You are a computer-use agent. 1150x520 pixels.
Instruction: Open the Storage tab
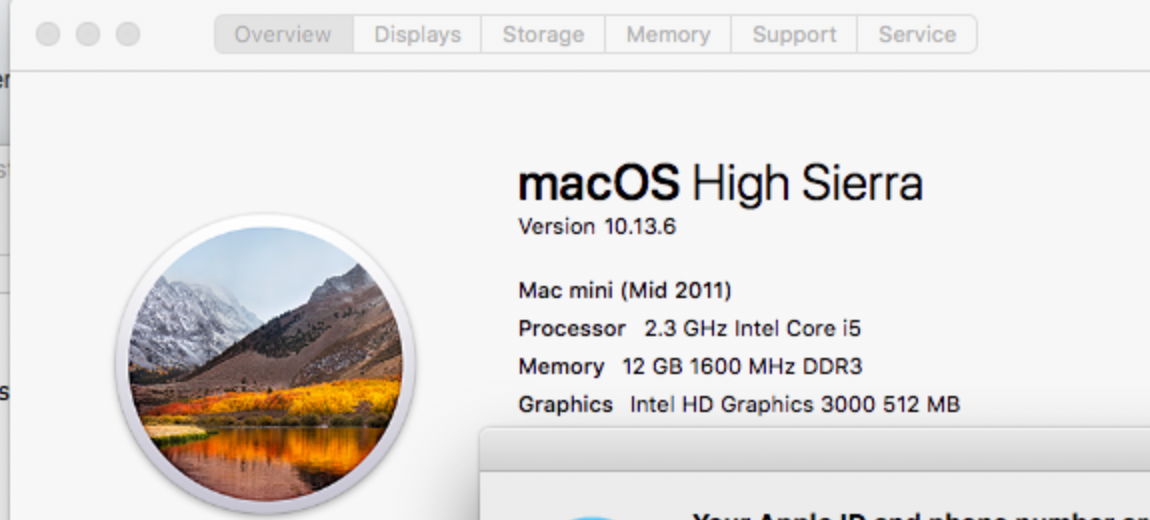pos(543,34)
